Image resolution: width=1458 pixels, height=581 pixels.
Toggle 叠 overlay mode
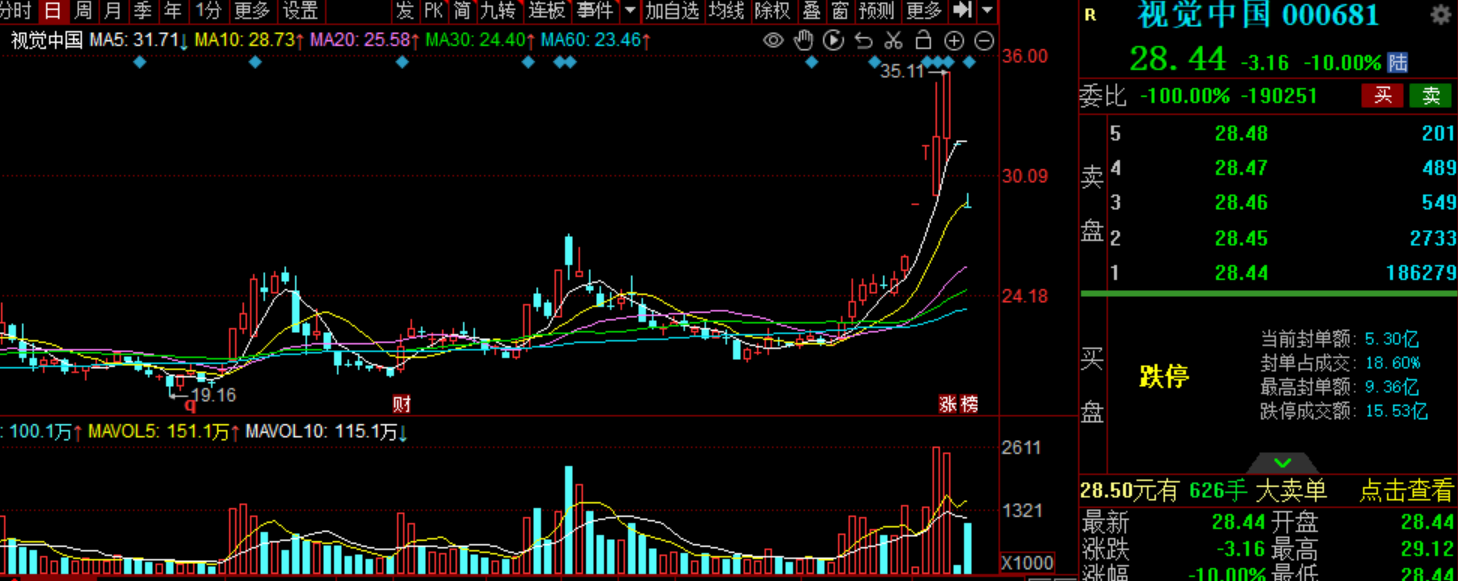(812, 11)
